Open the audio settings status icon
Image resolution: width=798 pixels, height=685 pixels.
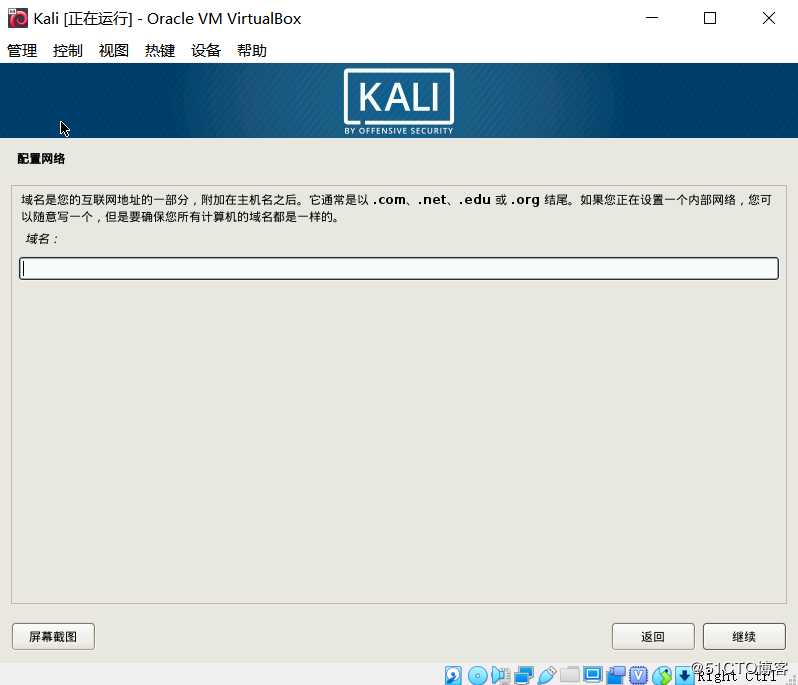pyautogui.click(x=501, y=675)
